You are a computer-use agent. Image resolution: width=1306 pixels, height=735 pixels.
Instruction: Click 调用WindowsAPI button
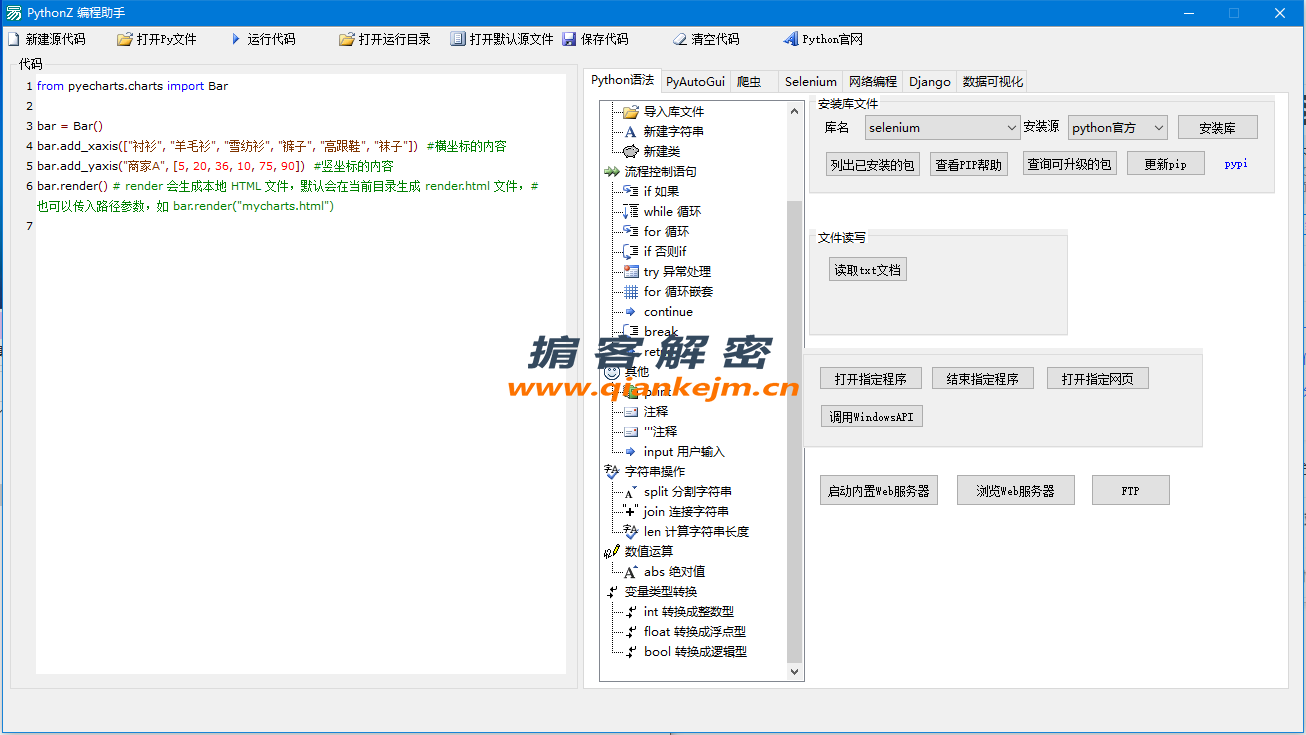[x=872, y=417]
